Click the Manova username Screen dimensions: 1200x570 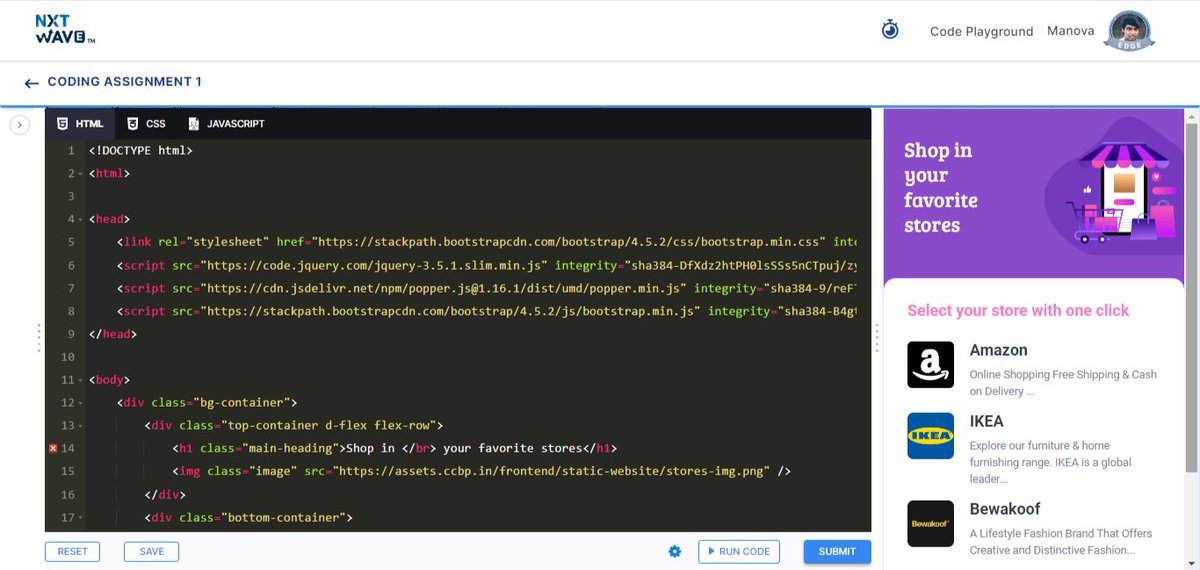click(1070, 31)
